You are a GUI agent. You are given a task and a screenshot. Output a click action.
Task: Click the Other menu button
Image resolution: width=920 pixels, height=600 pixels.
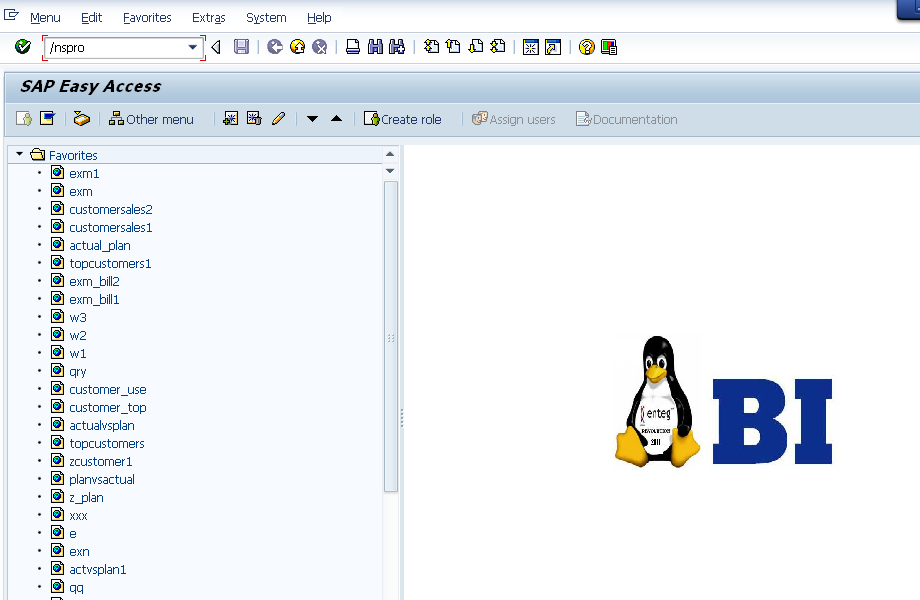(x=151, y=119)
